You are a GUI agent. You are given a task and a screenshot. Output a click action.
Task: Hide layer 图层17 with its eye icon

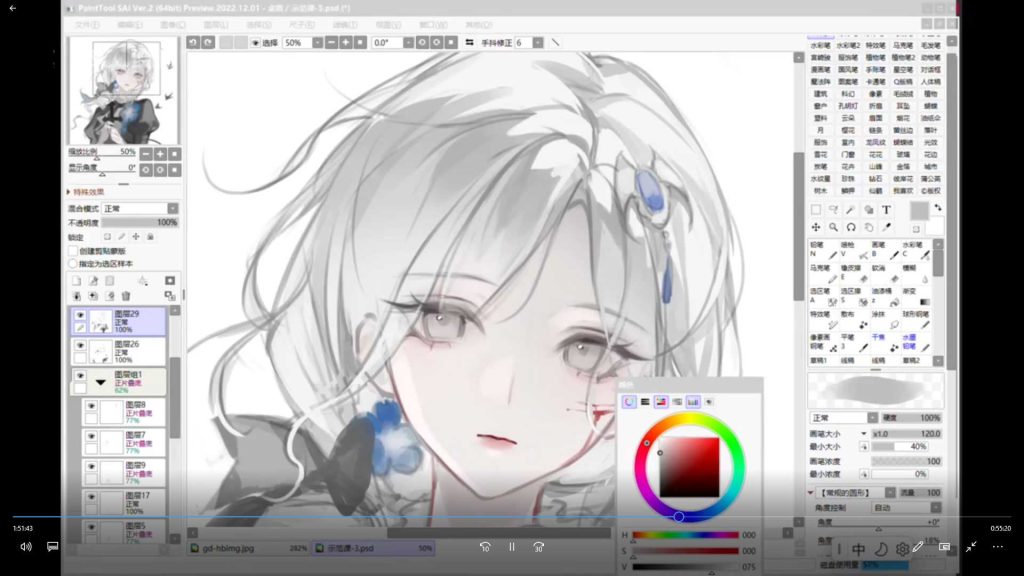pyautogui.click(x=91, y=497)
